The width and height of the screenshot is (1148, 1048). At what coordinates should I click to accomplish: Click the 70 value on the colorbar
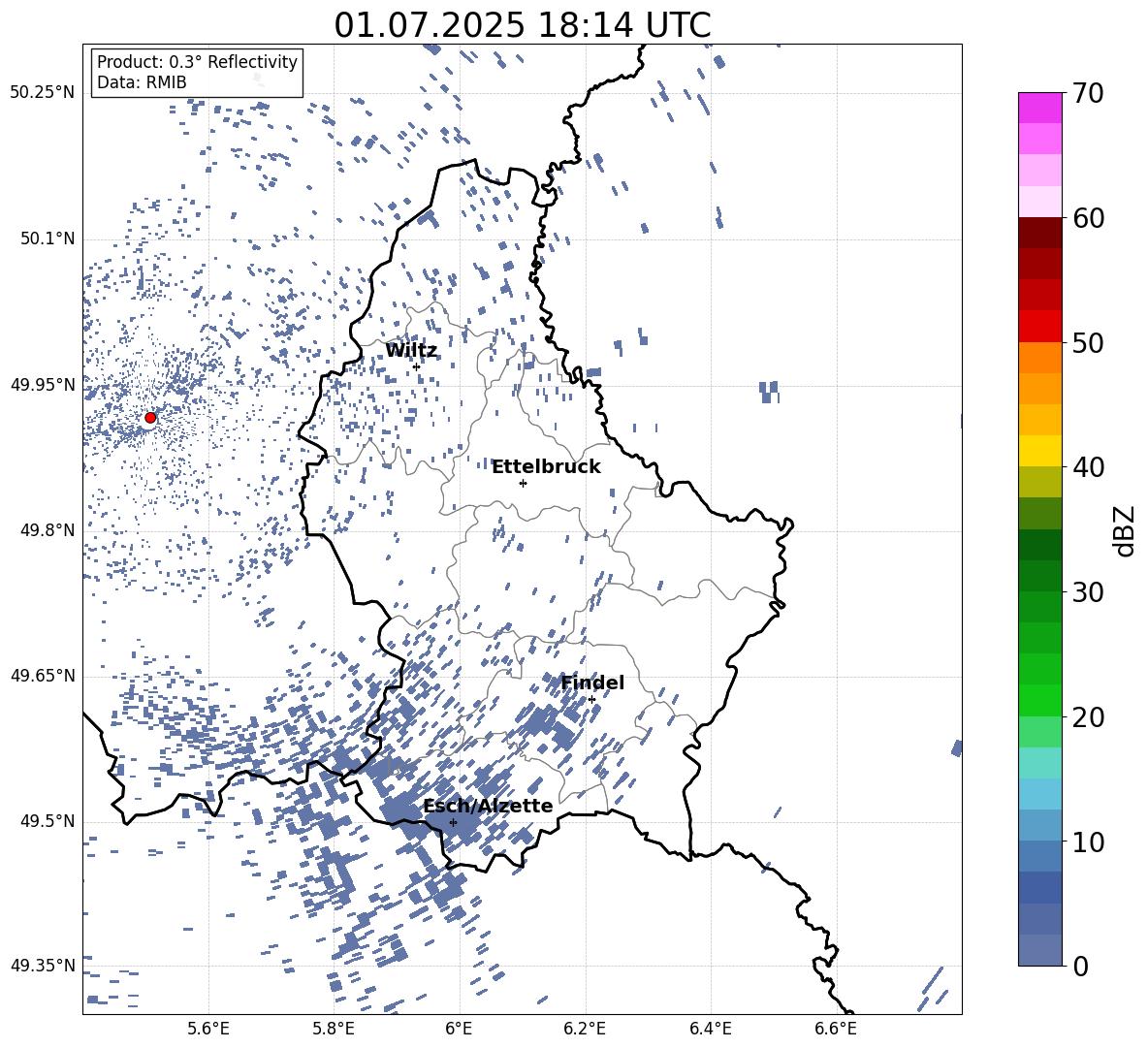click(1088, 94)
